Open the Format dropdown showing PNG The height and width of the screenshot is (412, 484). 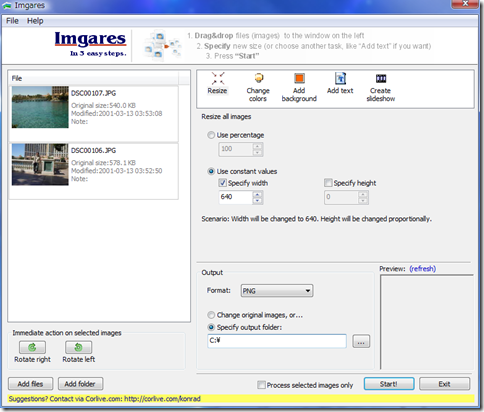tap(277, 291)
